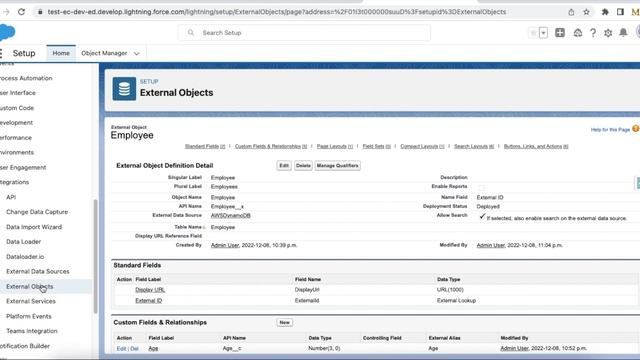The height and width of the screenshot is (360, 640).
Task: Open Dataloader.io in the sidebar
Action: tap(25, 257)
